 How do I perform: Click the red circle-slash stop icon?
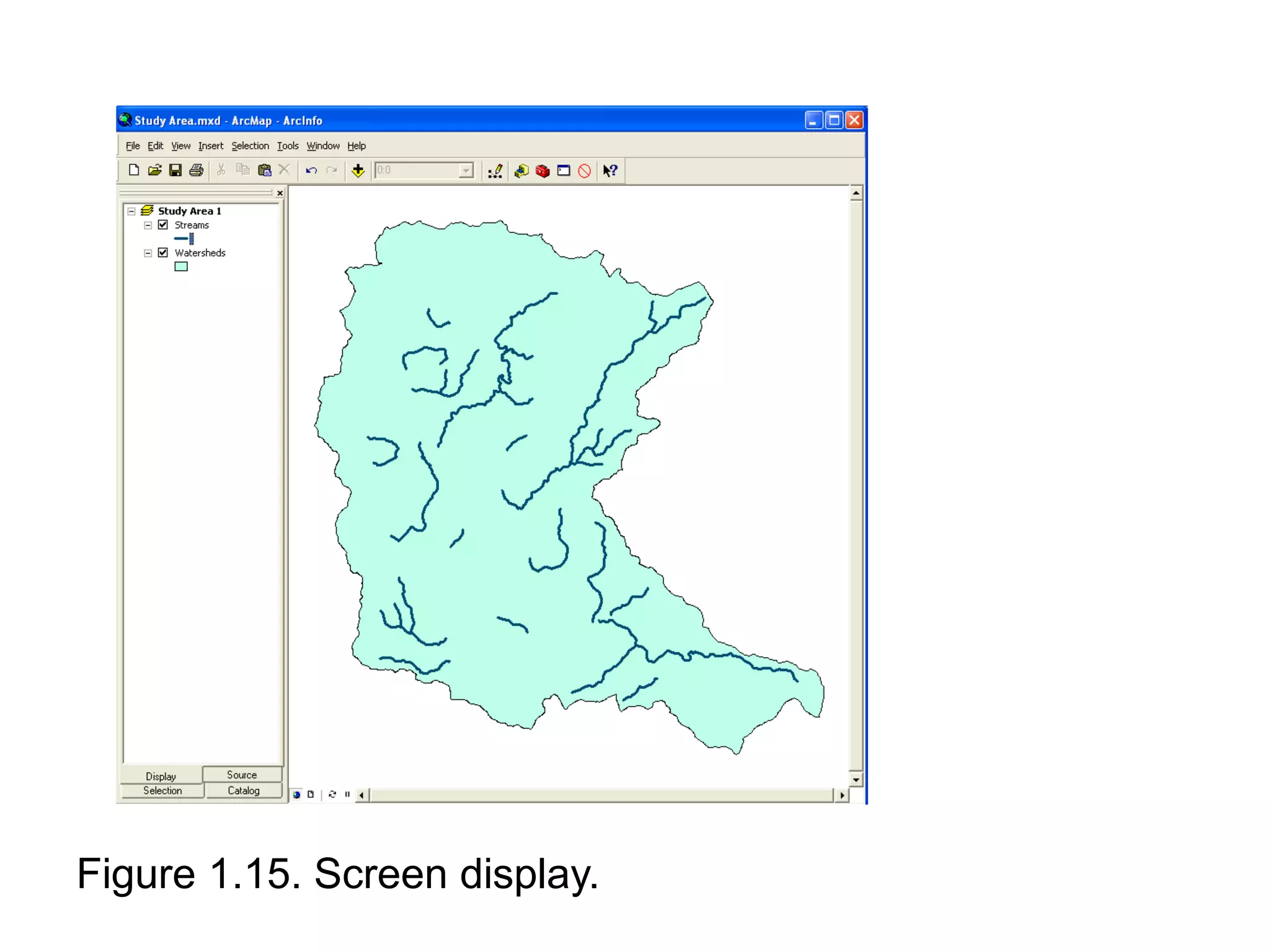tap(584, 171)
